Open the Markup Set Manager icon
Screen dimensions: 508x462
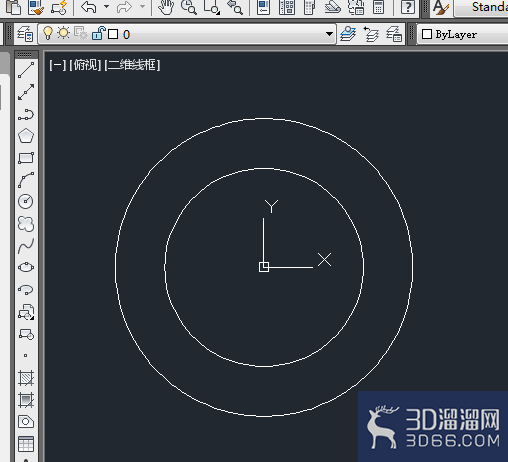356,7
